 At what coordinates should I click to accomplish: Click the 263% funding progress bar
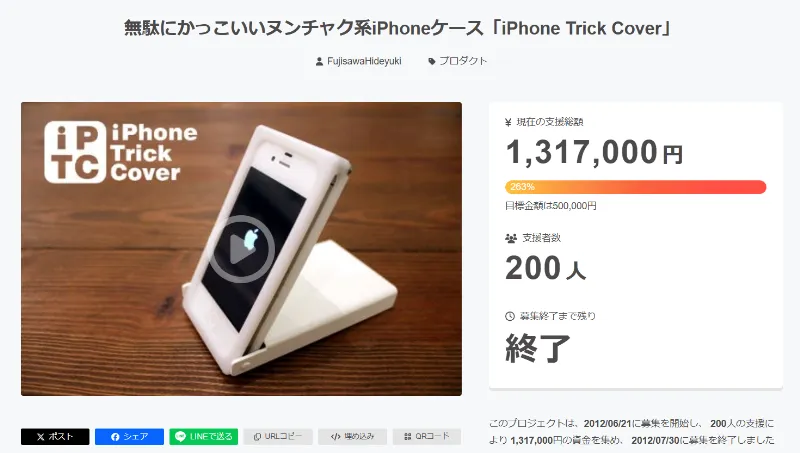point(636,187)
